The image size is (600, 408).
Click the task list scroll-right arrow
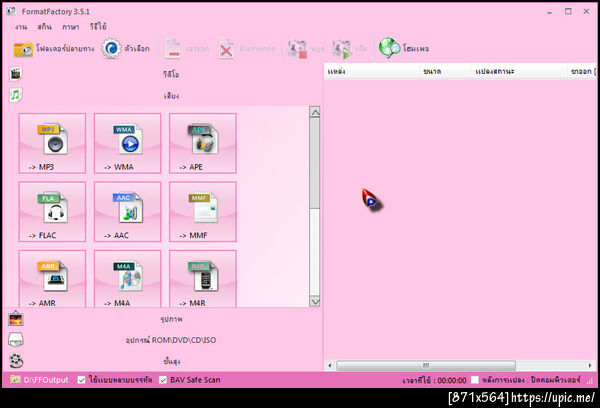click(590, 366)
